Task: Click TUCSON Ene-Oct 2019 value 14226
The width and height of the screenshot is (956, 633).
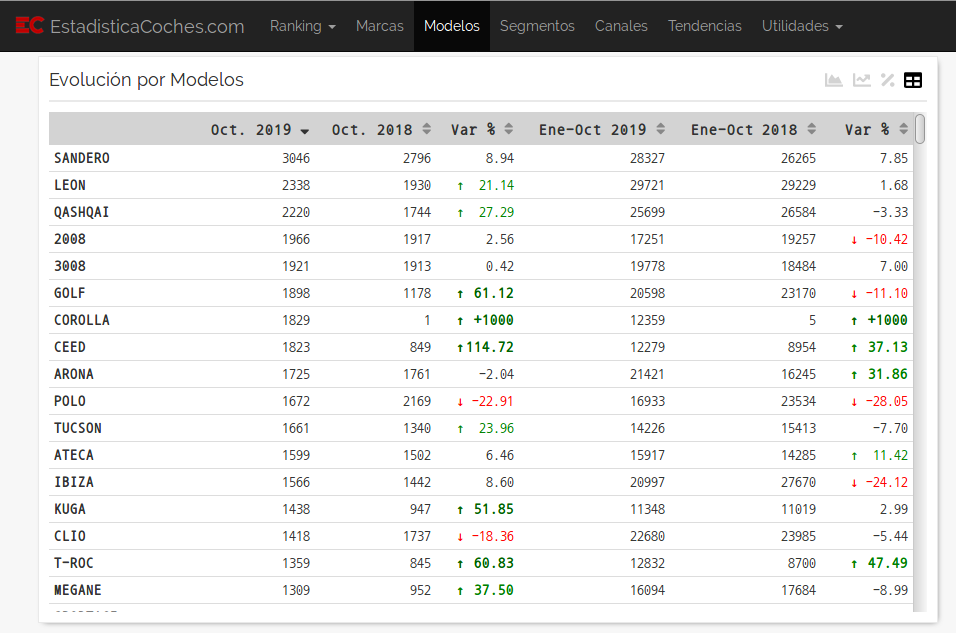Action: click(x=647, y=428)
